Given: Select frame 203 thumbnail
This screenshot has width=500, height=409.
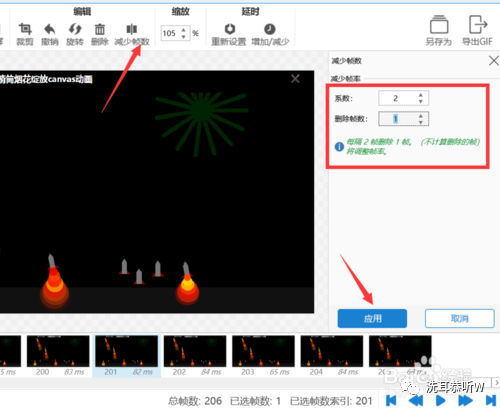Looking at the screenshot, I should point(263,351).
